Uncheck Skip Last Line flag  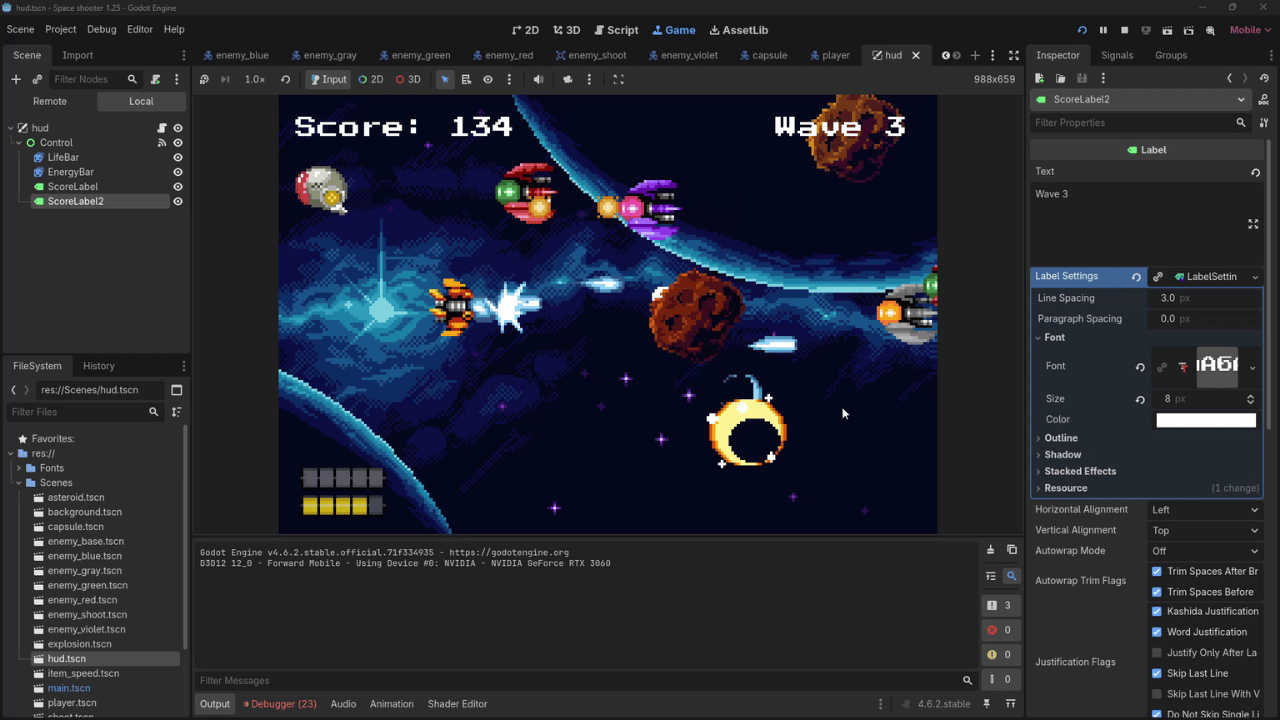click(1157, 673)
